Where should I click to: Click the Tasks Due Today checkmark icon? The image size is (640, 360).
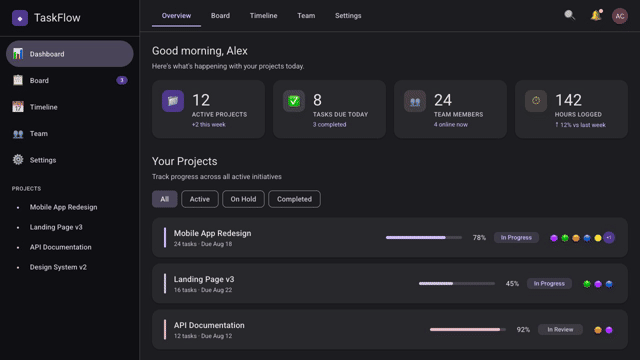[294, 101]
